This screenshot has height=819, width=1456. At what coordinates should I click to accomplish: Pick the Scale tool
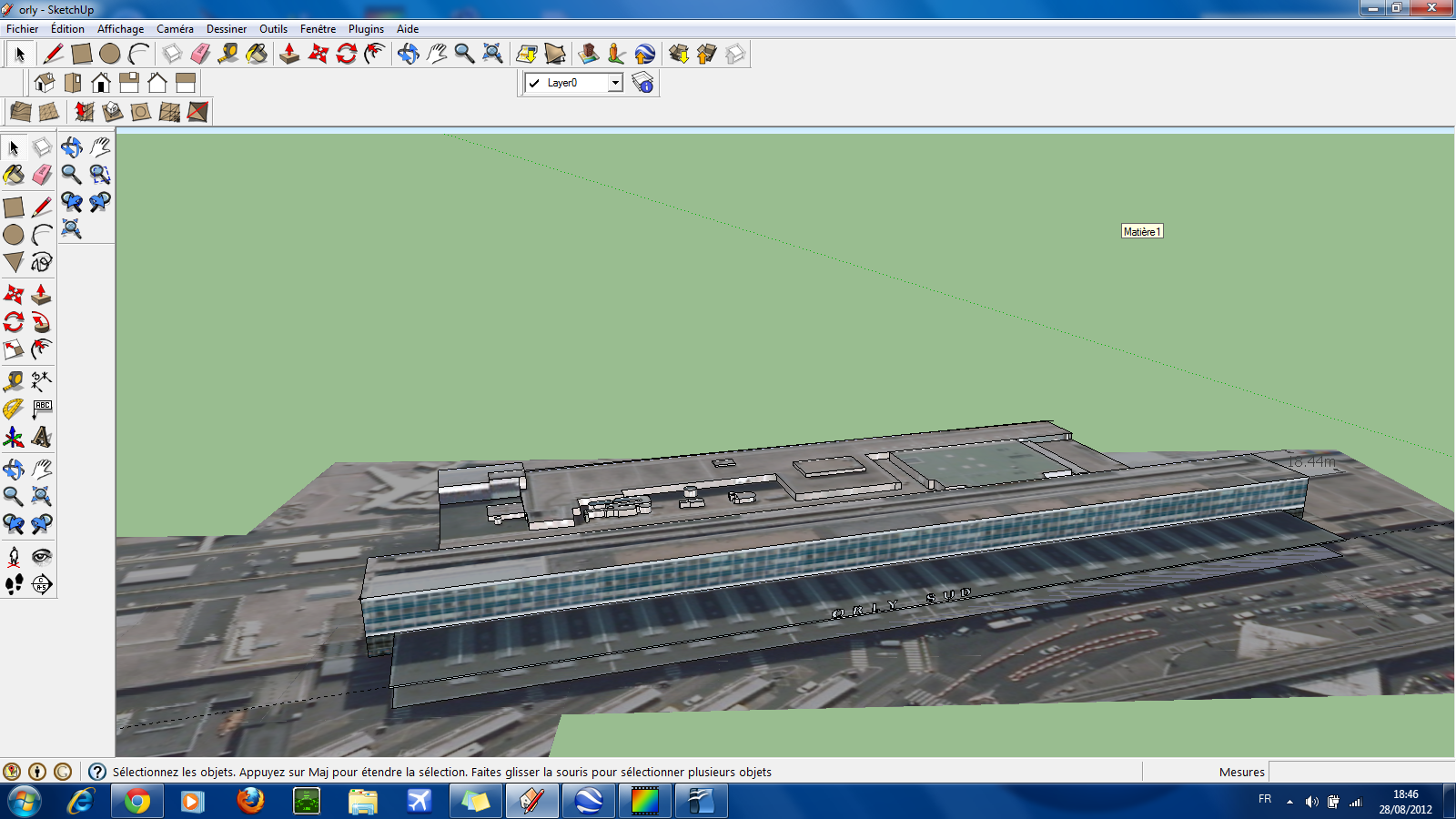(x=14, y=349)
